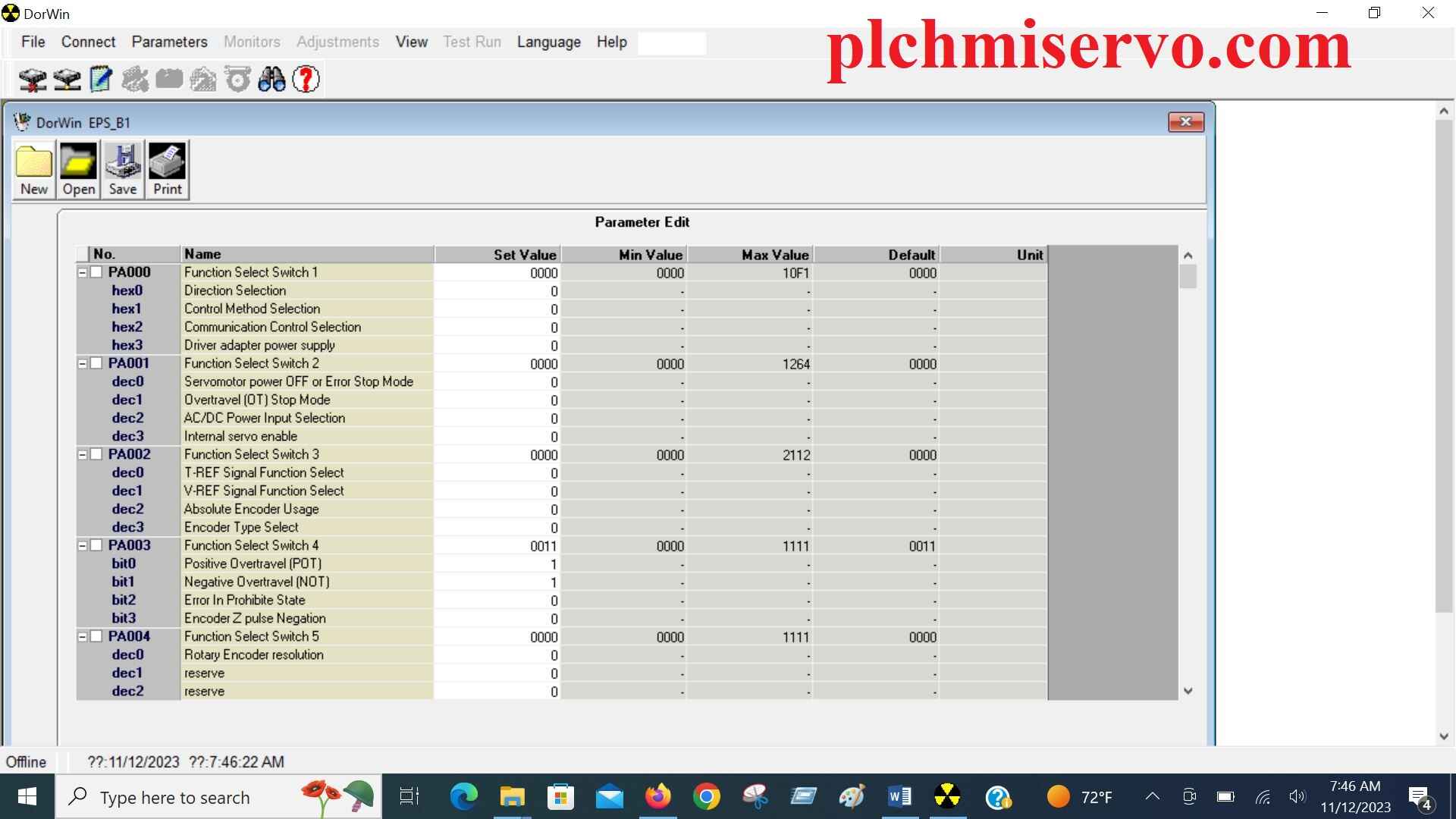The width and height of the screenshot is (1456, 819).
Task: Collapse the PA004 parameter group
Action: [83, 636]
